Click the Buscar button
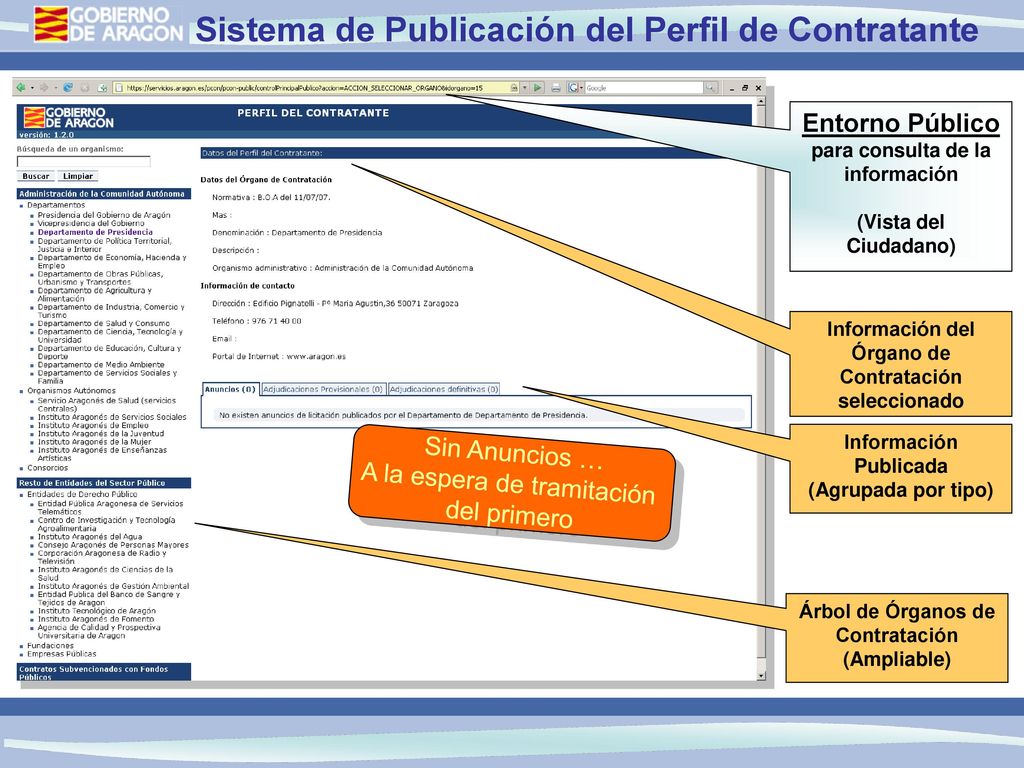Screen dimensions: 1024x768 pyautogui.click(x=35, y=176)
